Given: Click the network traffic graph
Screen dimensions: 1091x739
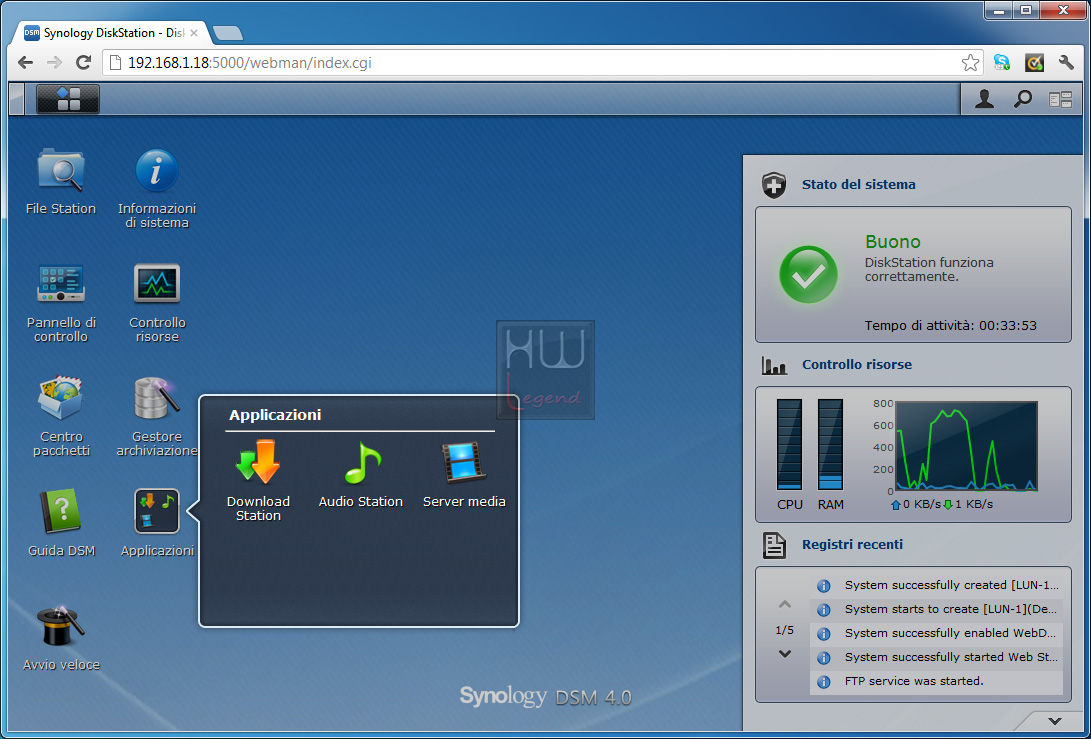Looking at the screenshot, I should 966,446.
